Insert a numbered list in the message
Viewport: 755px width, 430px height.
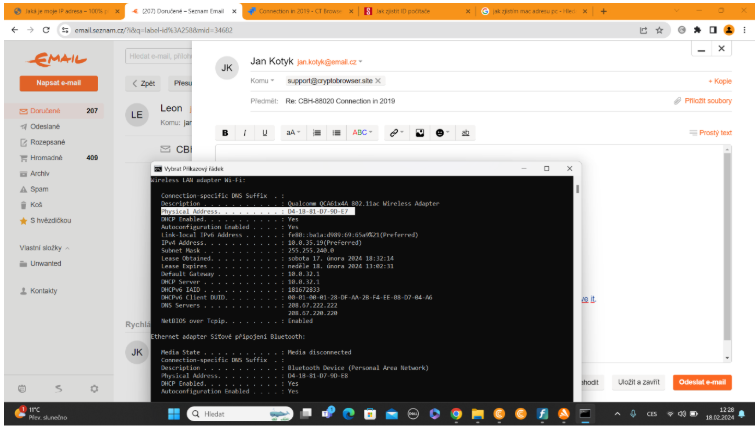coord(316,133)
